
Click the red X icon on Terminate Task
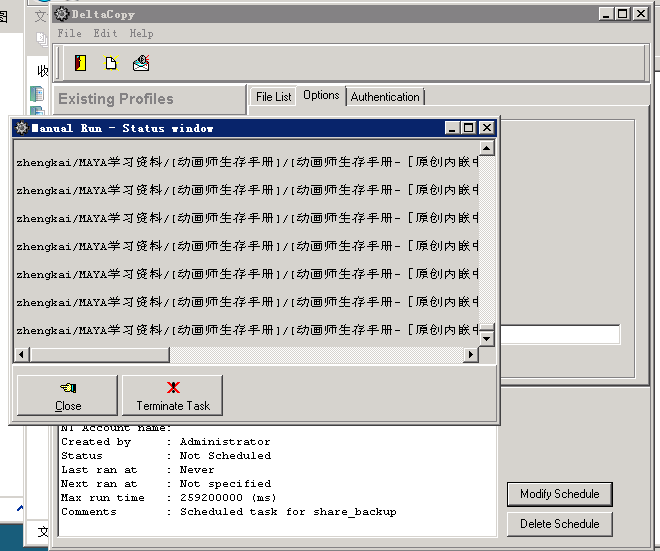(173, 387)
